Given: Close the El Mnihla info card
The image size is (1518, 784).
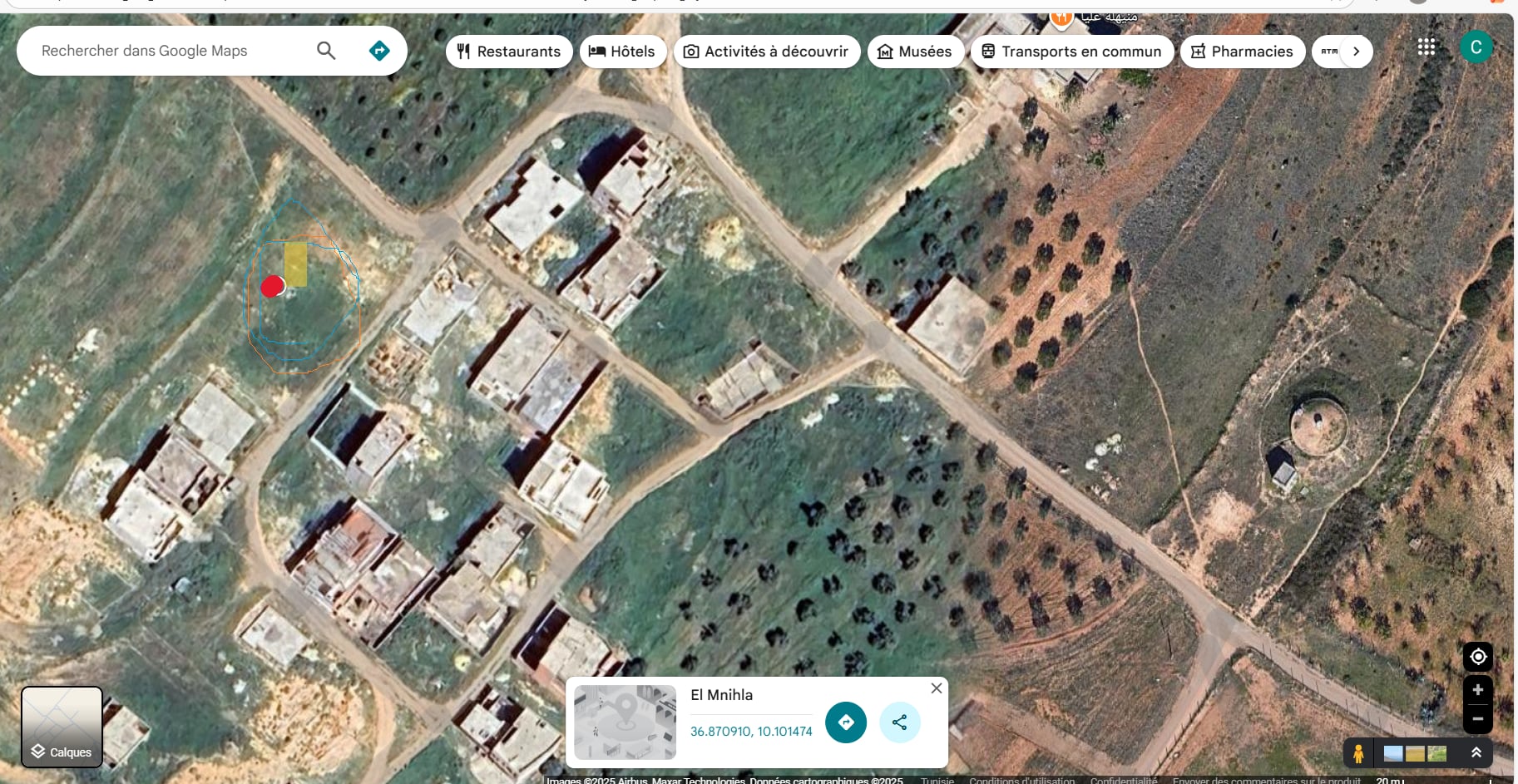Looking at the screenshot, I should (937, 688).
